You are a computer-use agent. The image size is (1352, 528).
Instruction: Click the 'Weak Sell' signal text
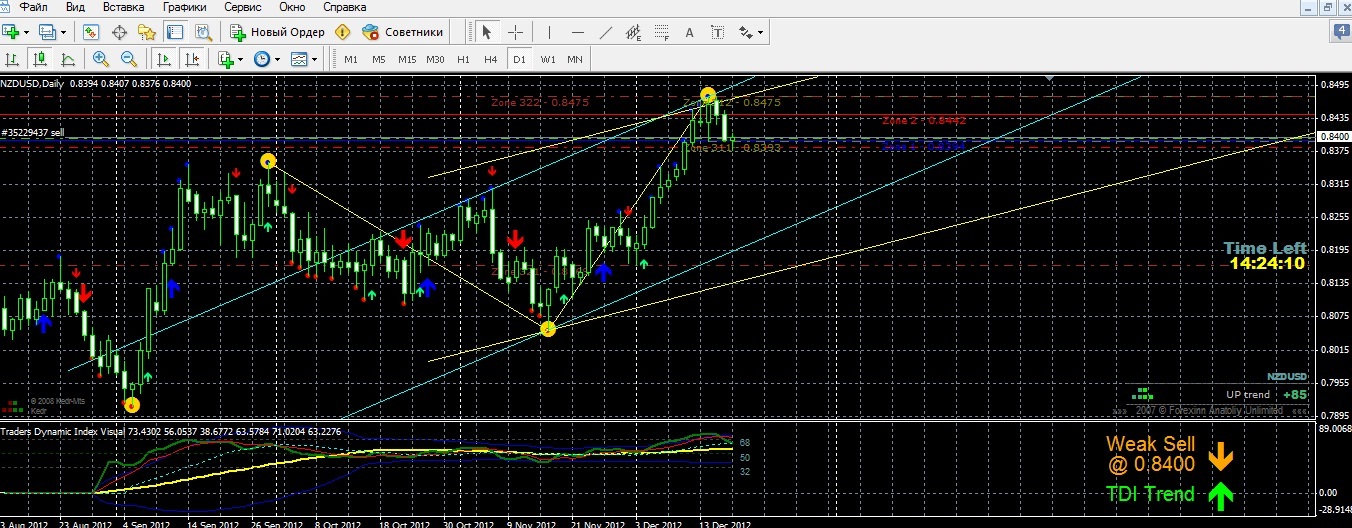(x=1149, y=444)
